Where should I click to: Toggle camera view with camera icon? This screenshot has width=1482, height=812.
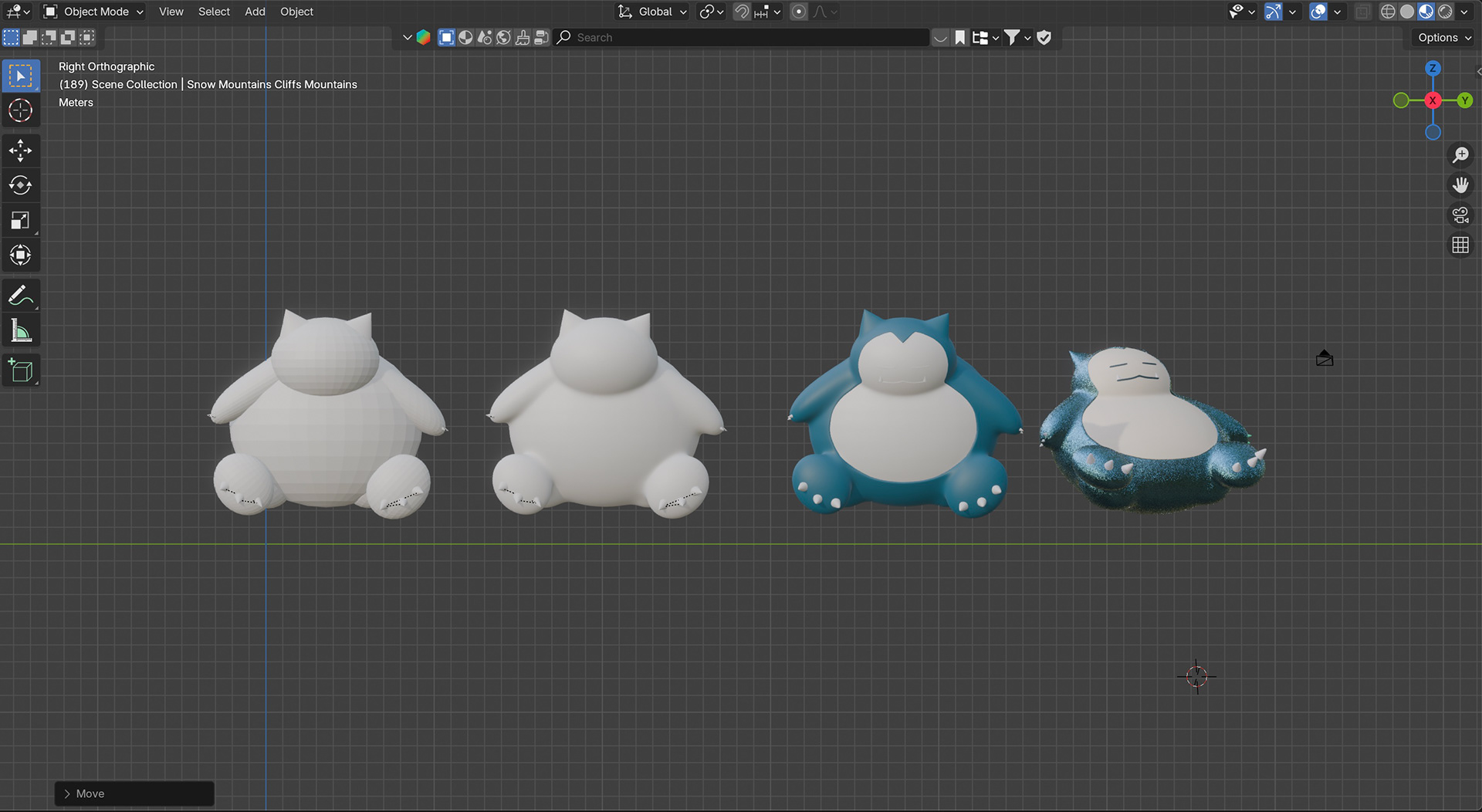(1460, 215)
